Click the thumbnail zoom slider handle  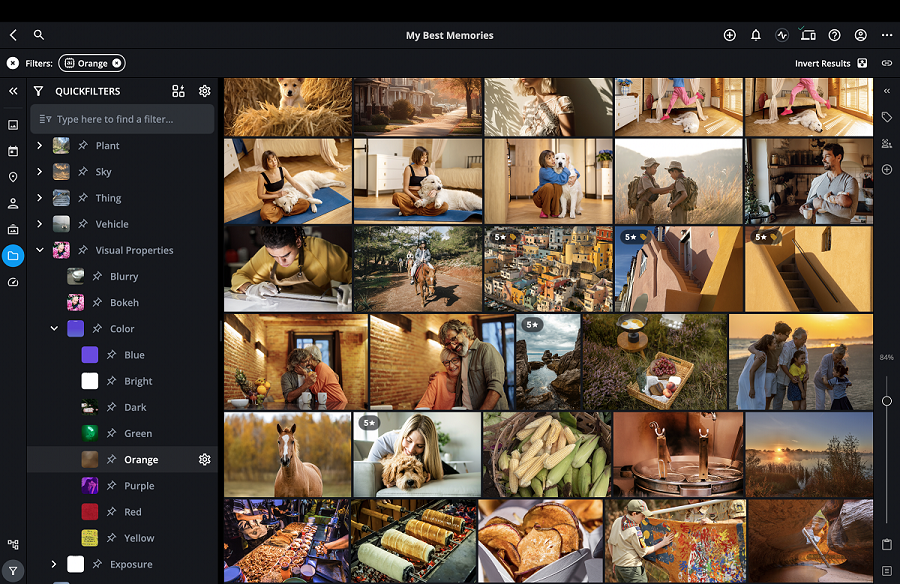(887, 401)
